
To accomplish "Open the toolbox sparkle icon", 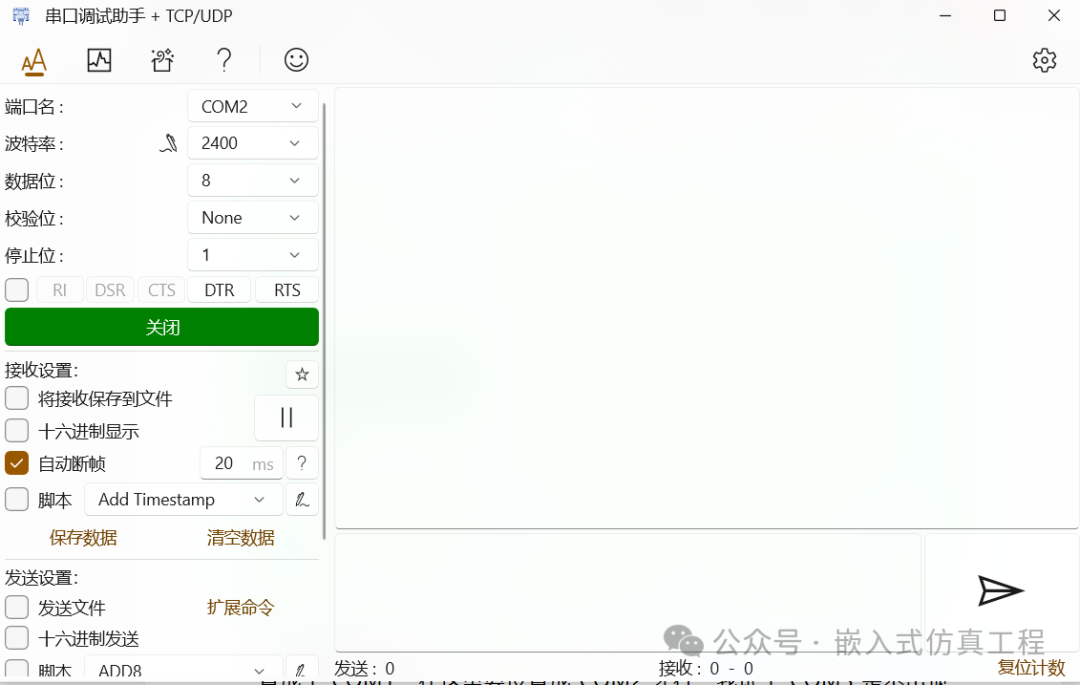I will click(x=163, y=61).
